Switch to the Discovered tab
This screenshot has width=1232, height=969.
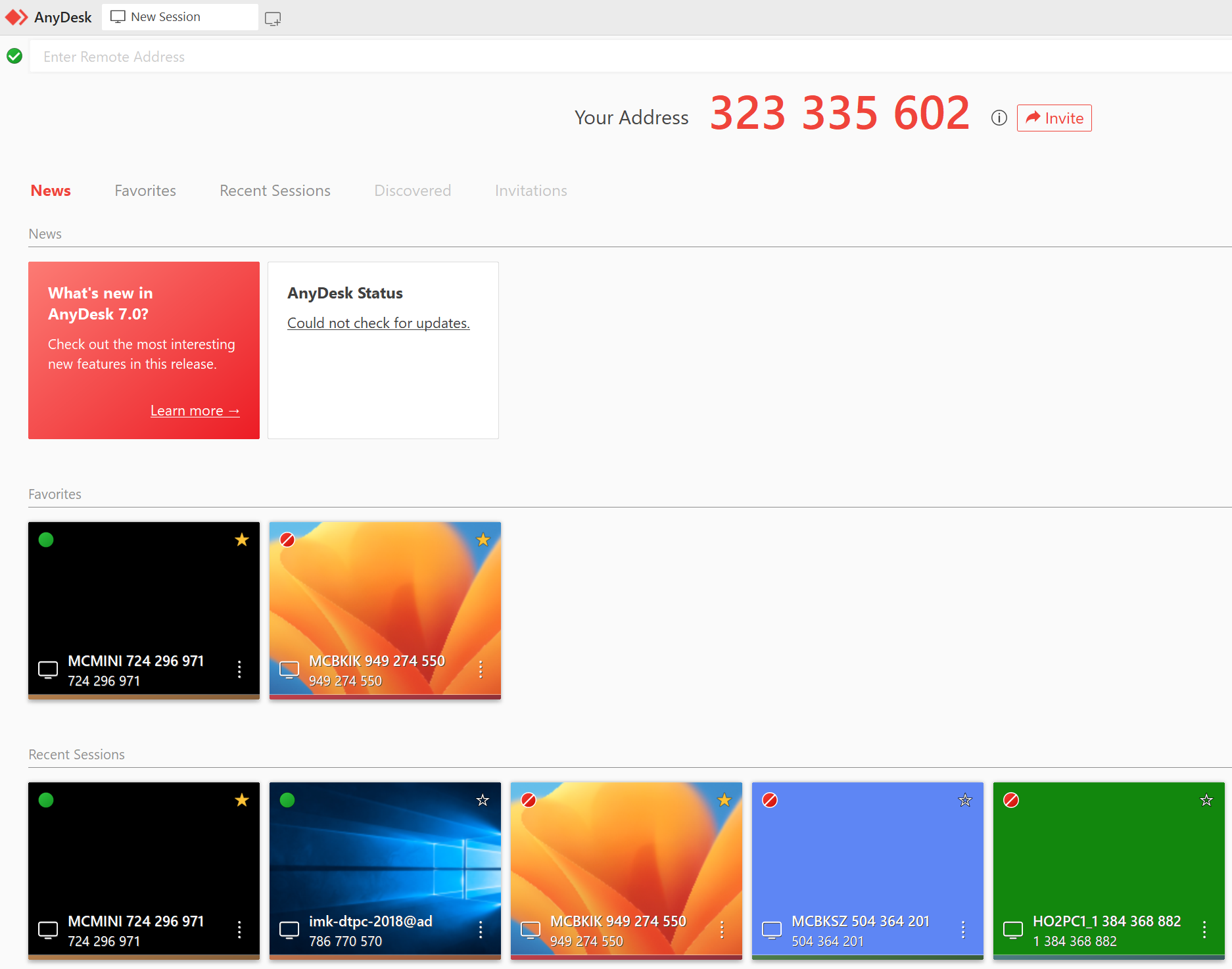click(412, 191)
